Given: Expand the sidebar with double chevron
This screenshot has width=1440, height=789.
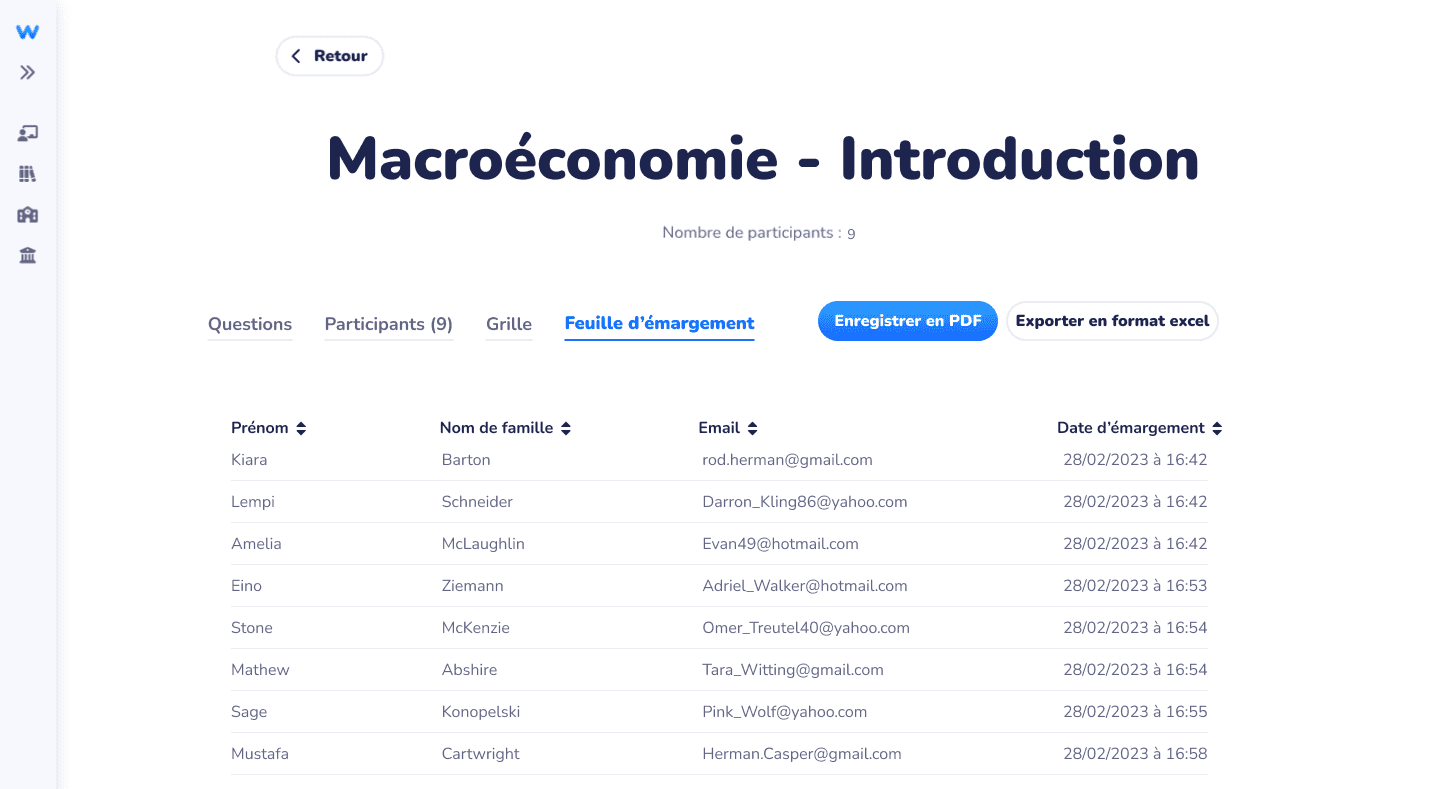Looking at the screenshot, I should [x=28, y=73].
